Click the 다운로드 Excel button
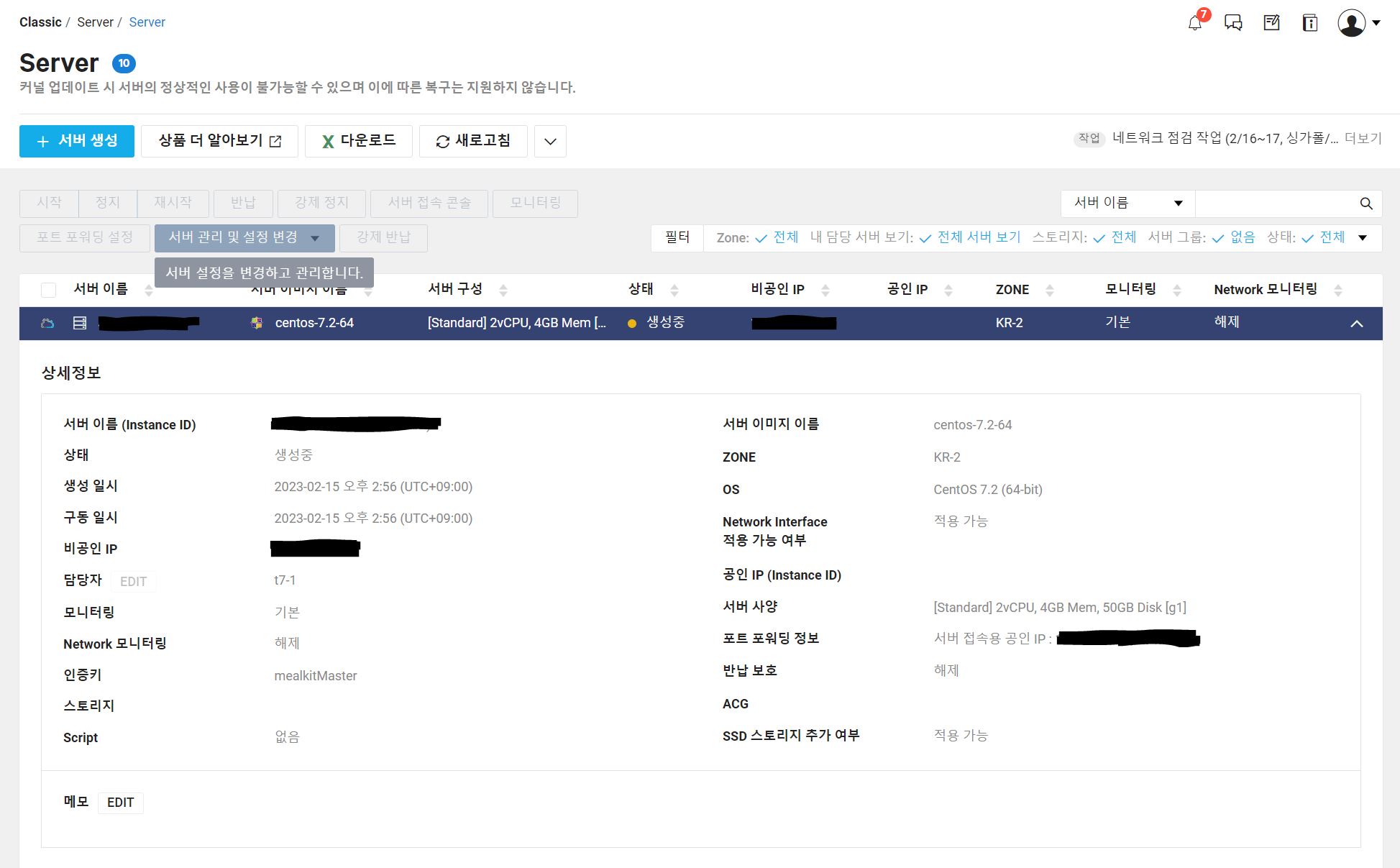Viewport: 1400px width, 868px height. tap(358, 141)
